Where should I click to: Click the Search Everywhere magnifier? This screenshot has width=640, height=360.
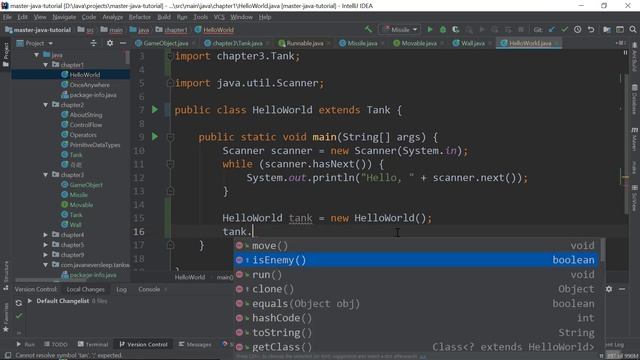[x=633, y=29]
